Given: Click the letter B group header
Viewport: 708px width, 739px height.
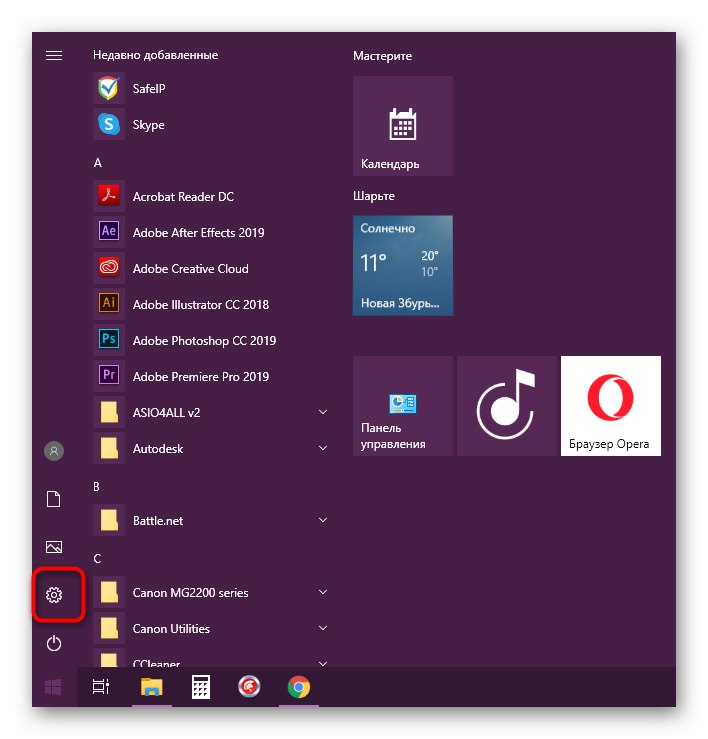Looking at the screenshot, I should tap(97, 487).
